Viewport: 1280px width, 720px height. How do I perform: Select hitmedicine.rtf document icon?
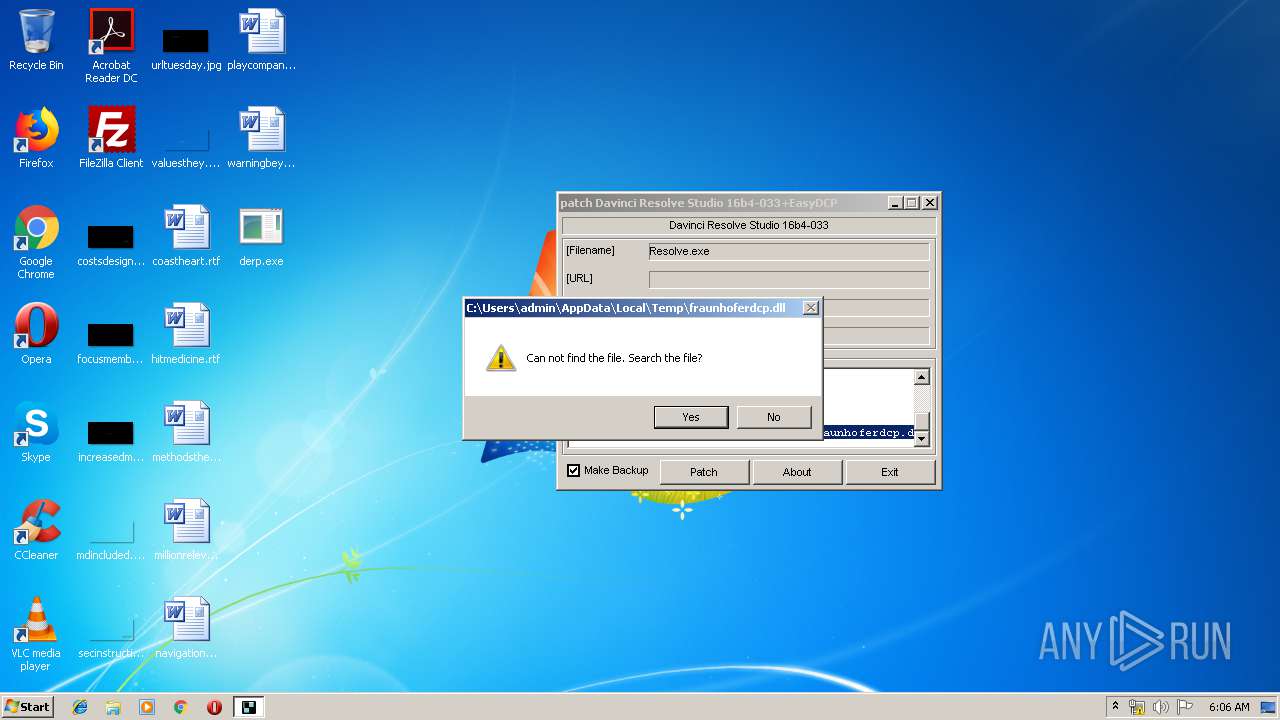(186, 334)
